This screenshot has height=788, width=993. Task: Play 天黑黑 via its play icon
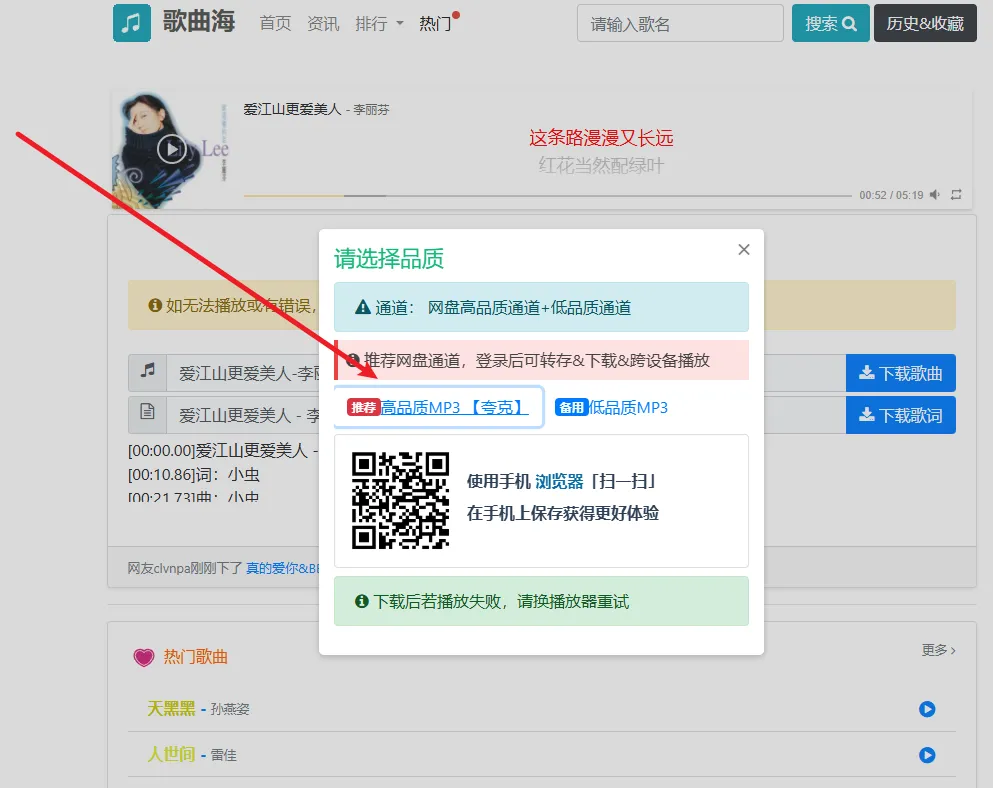(927, 709)
